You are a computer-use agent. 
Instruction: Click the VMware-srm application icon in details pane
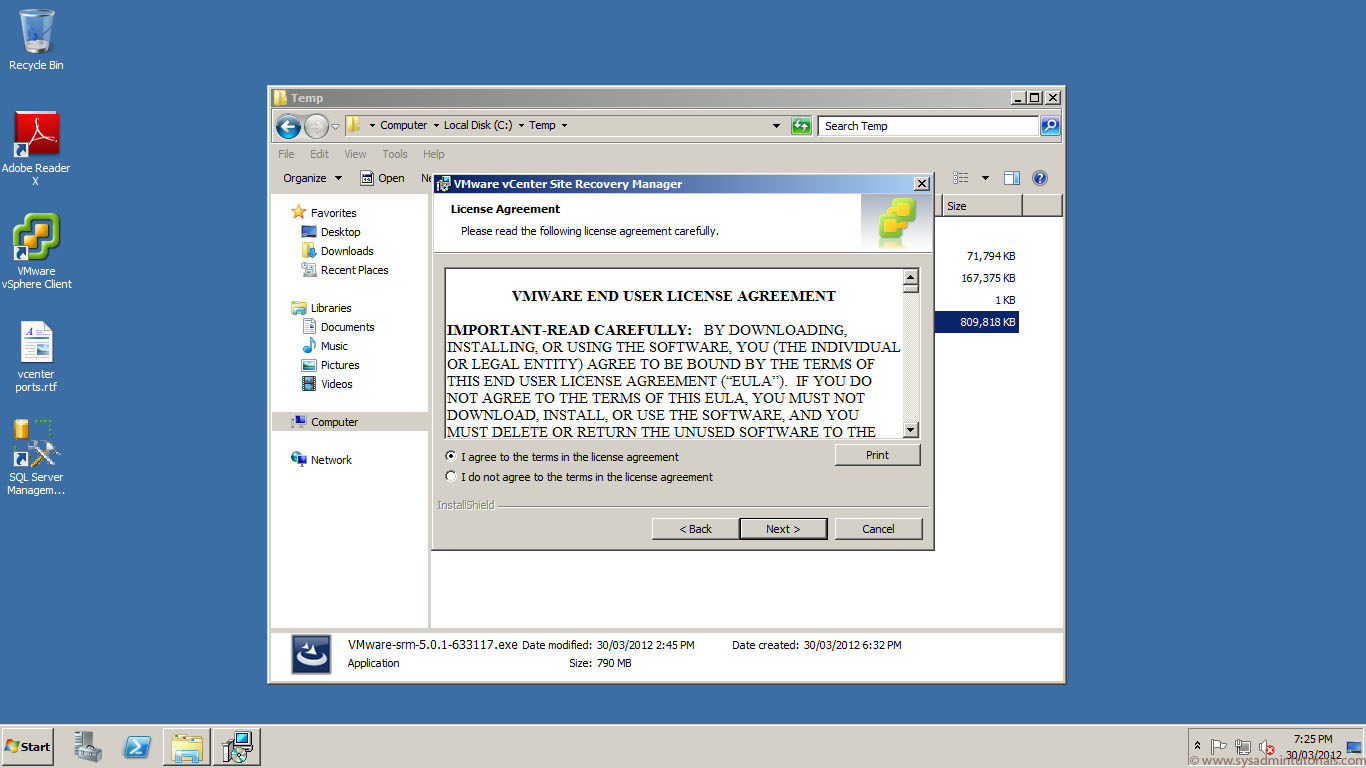coord(311,654)
